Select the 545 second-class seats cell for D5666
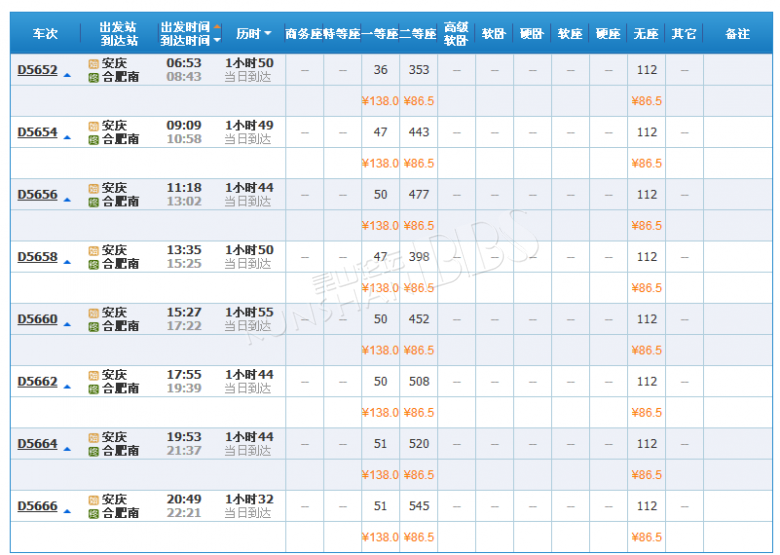Screen dimensions: 780x555 (x=418, y=506)
